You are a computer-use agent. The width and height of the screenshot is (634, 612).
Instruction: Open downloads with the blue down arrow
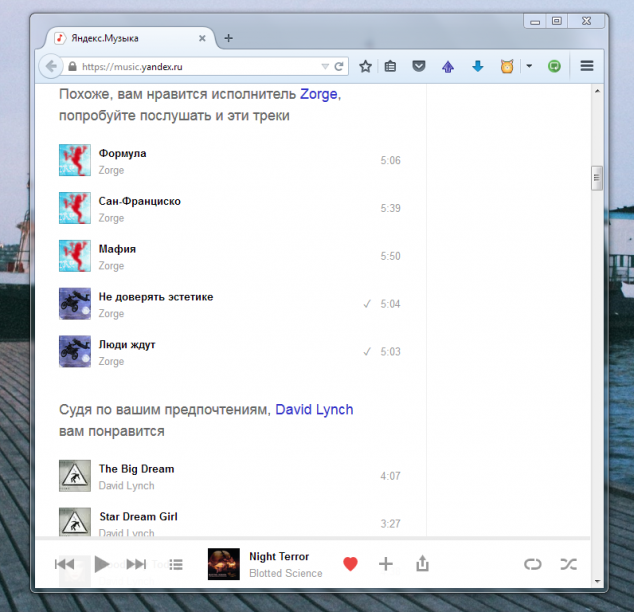pyautogui.click(x=478, y=66)
